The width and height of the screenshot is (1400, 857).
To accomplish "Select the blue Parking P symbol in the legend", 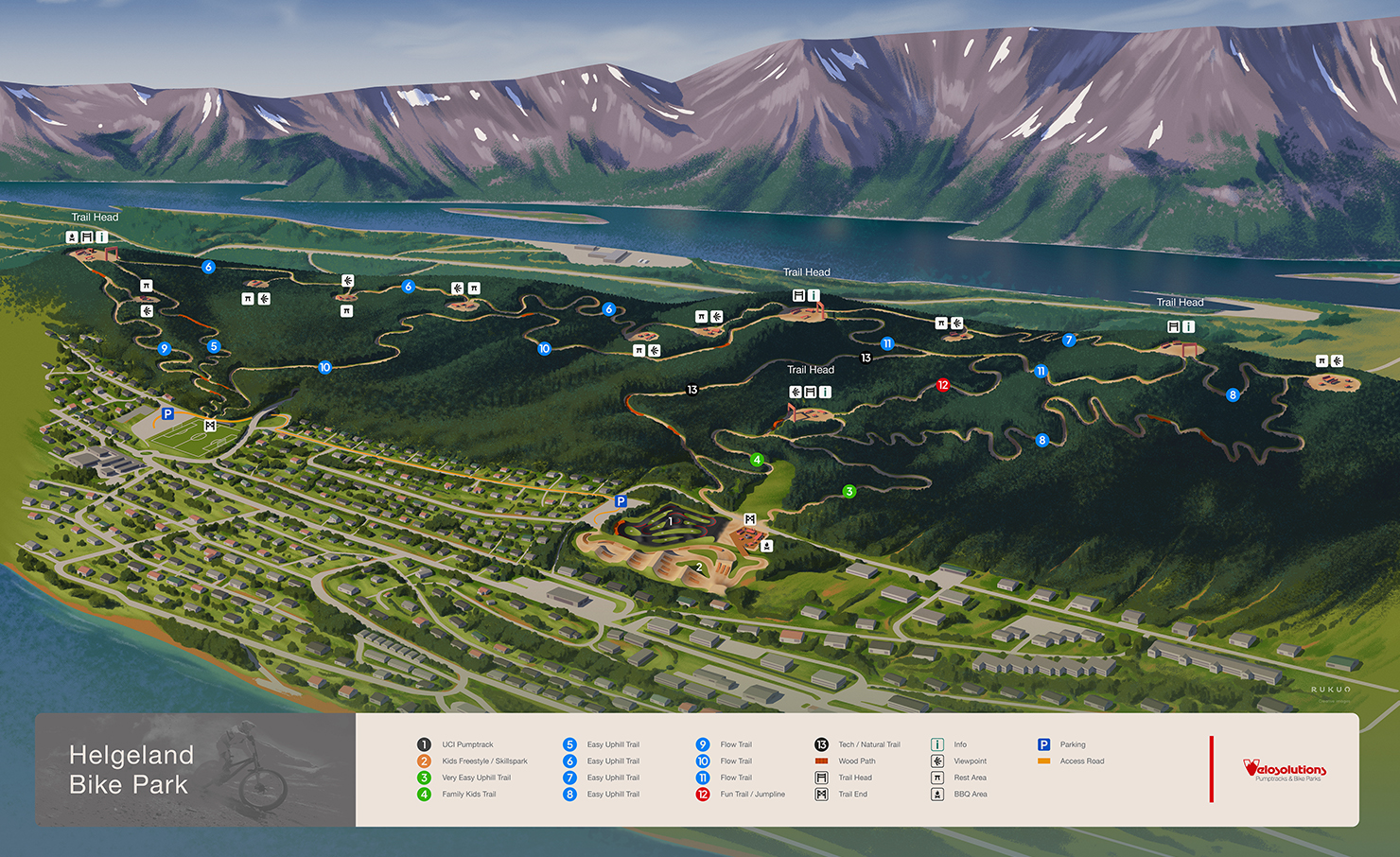I will 1044,744.
